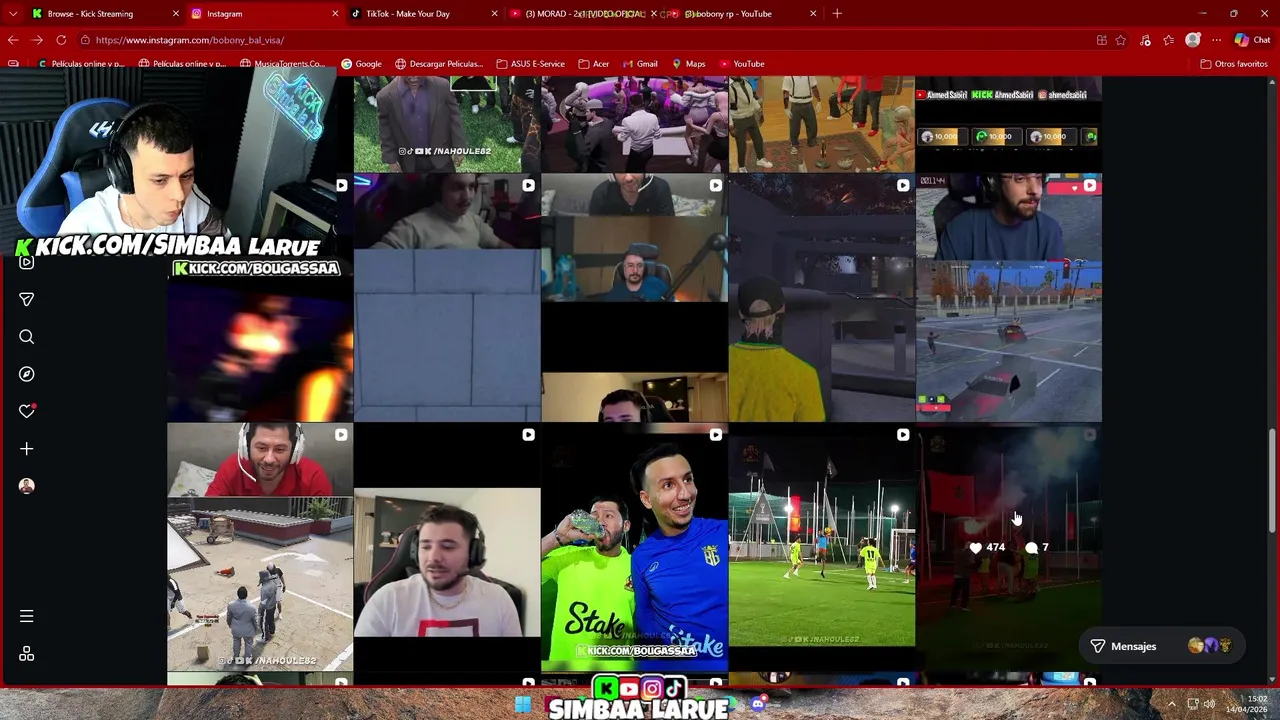Open Instagram search magnifier in sidebar

tap(27, 337)
